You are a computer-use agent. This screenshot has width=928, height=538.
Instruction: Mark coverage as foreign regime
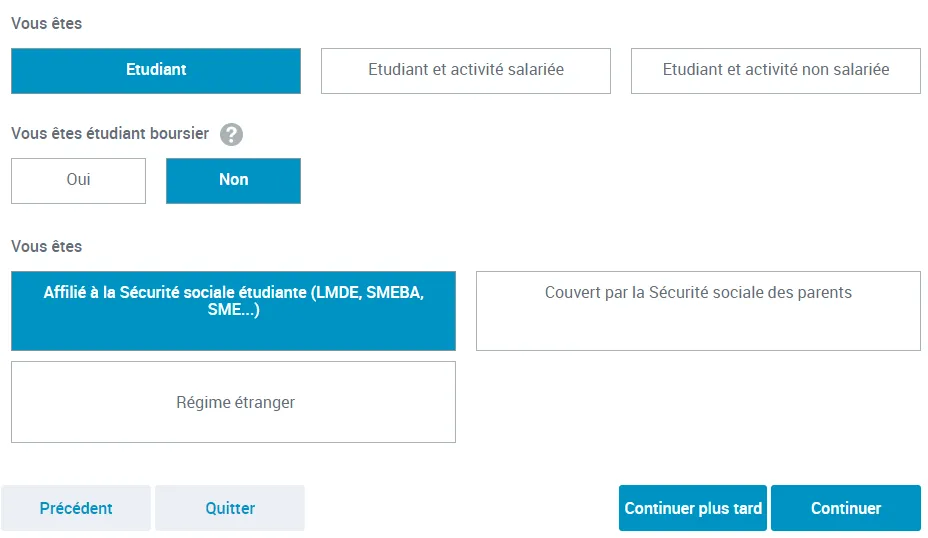233,402
